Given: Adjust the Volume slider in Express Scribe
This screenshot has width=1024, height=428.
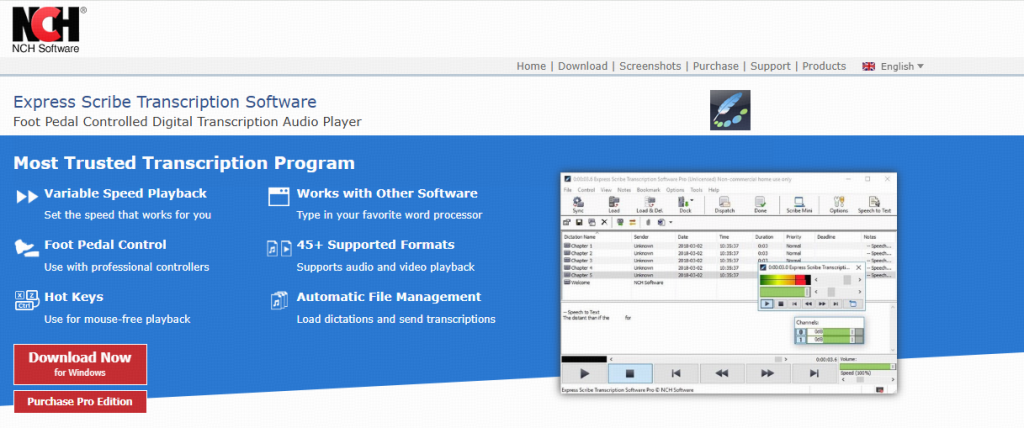Looking at the screenshot, I should (867, 367).
